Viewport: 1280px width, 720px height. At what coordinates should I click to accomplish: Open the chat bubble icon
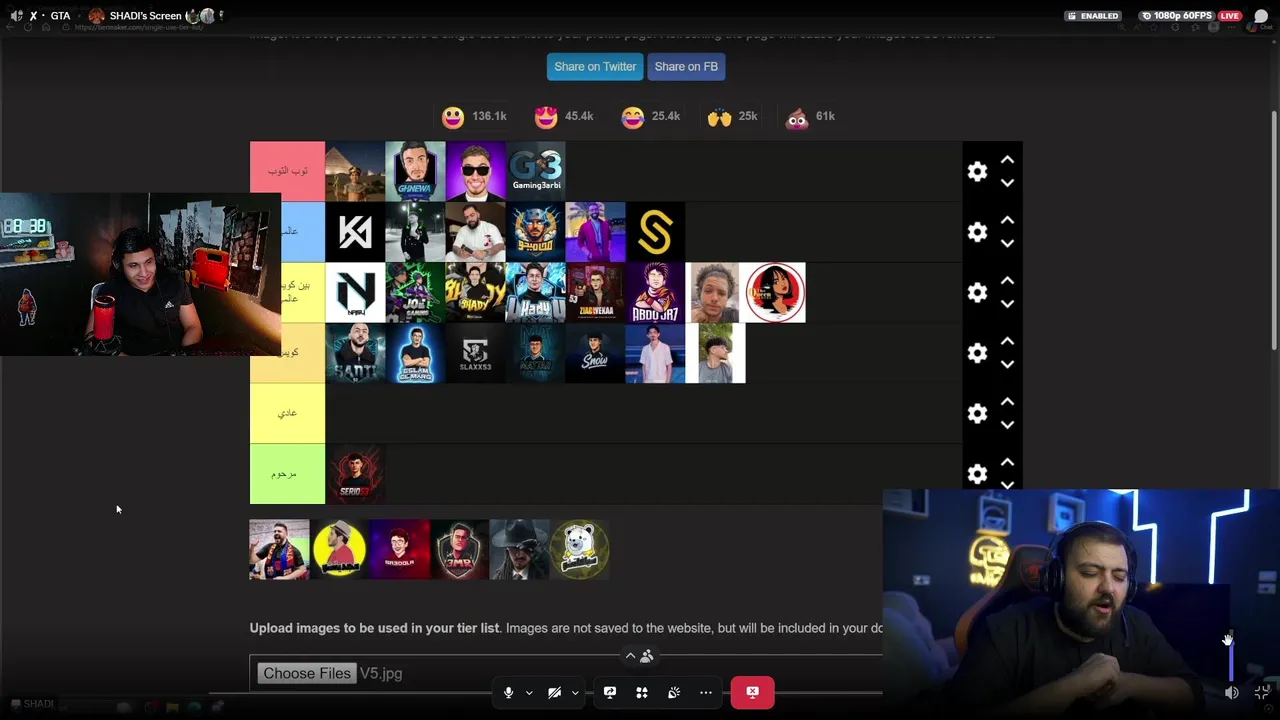click(1261, 16)
